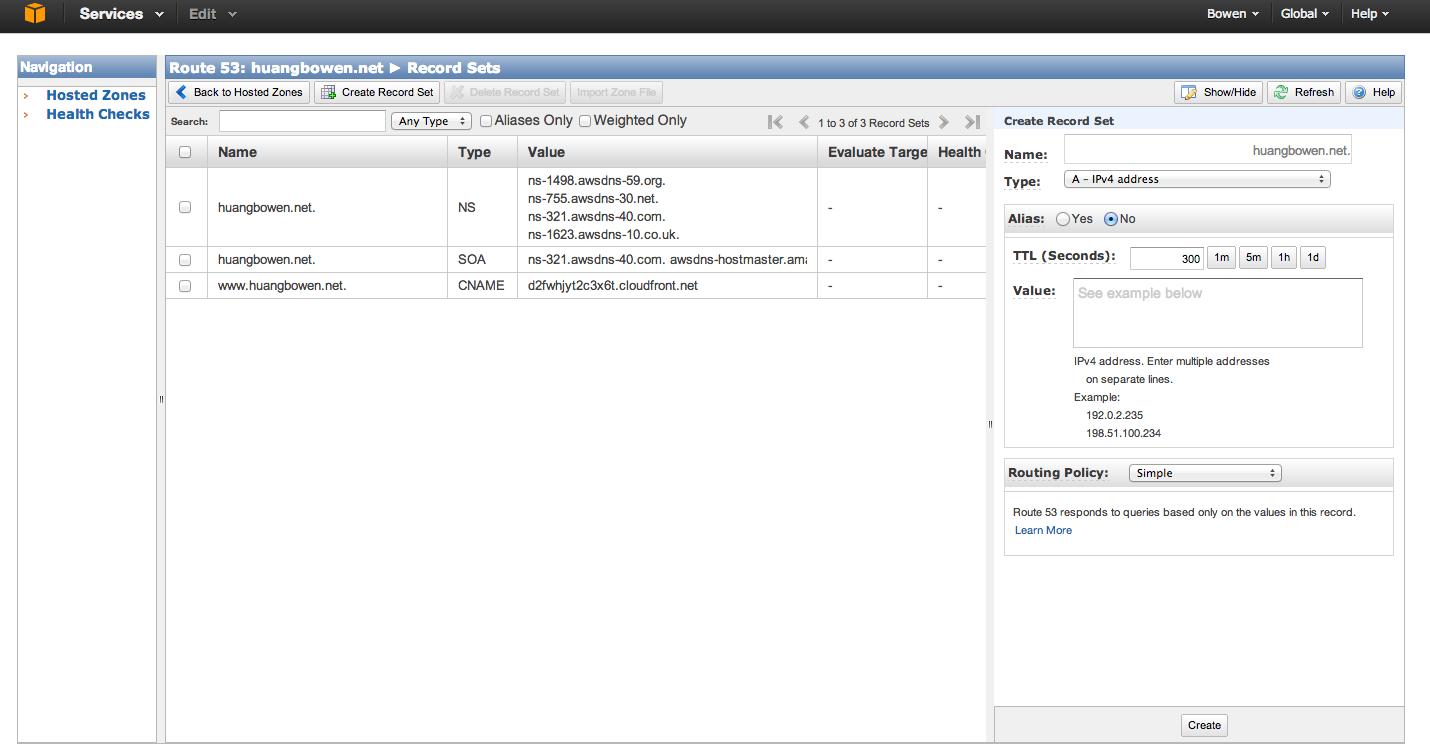Focus the Search input field
The width and height of the screenshot is (1430, 750).
click(302, 121)
